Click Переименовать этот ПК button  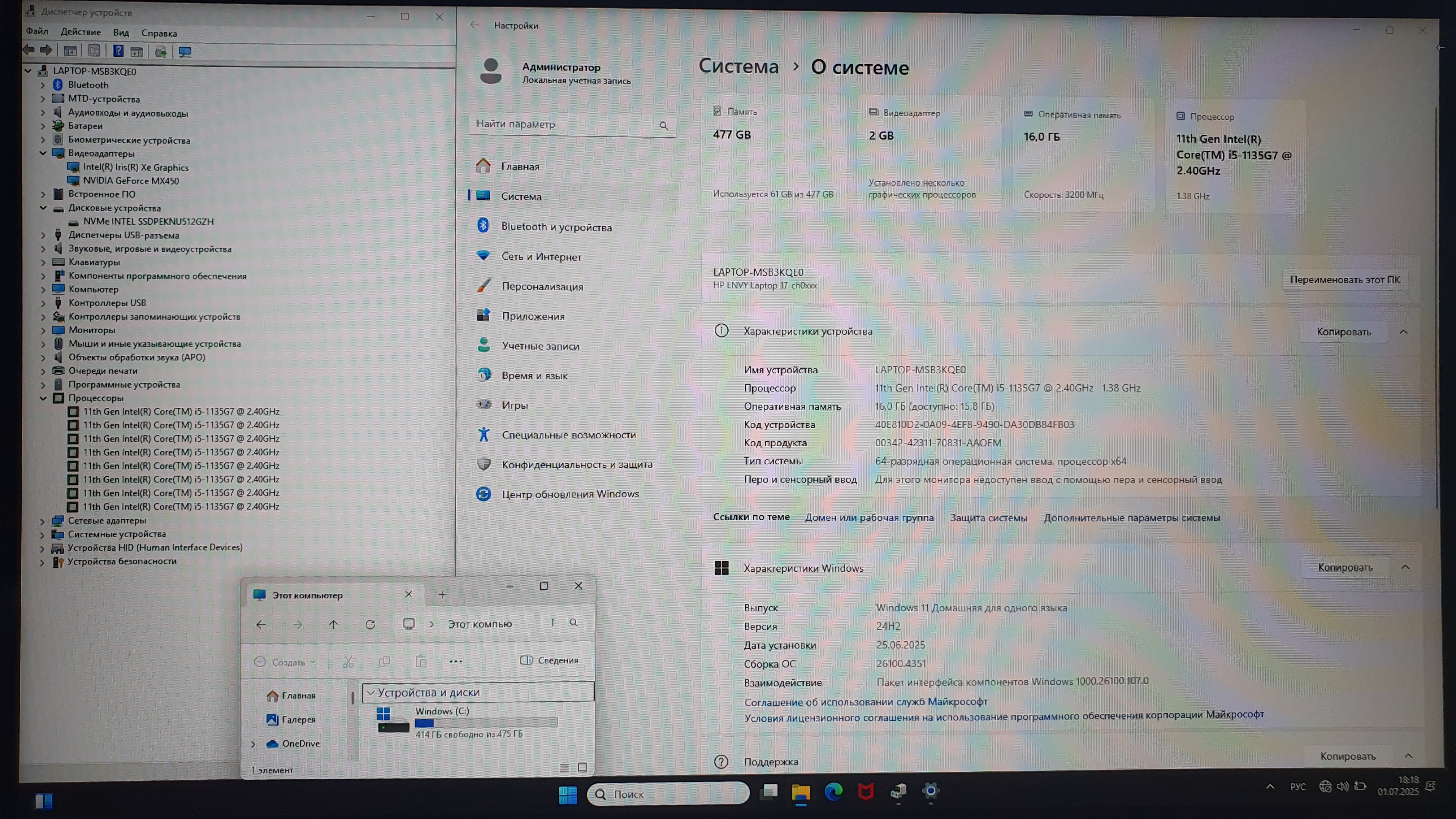pyautogui.click(x=1345, y=280)
